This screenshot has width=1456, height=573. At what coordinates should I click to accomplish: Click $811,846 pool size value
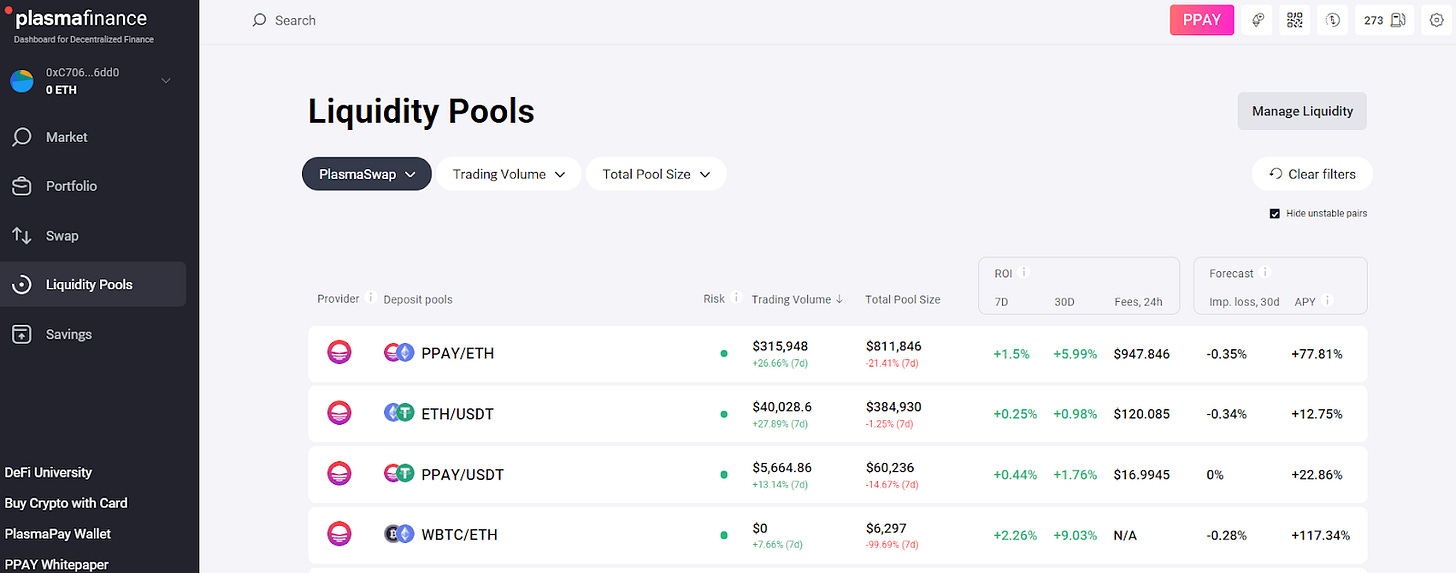tap(894, 346)
